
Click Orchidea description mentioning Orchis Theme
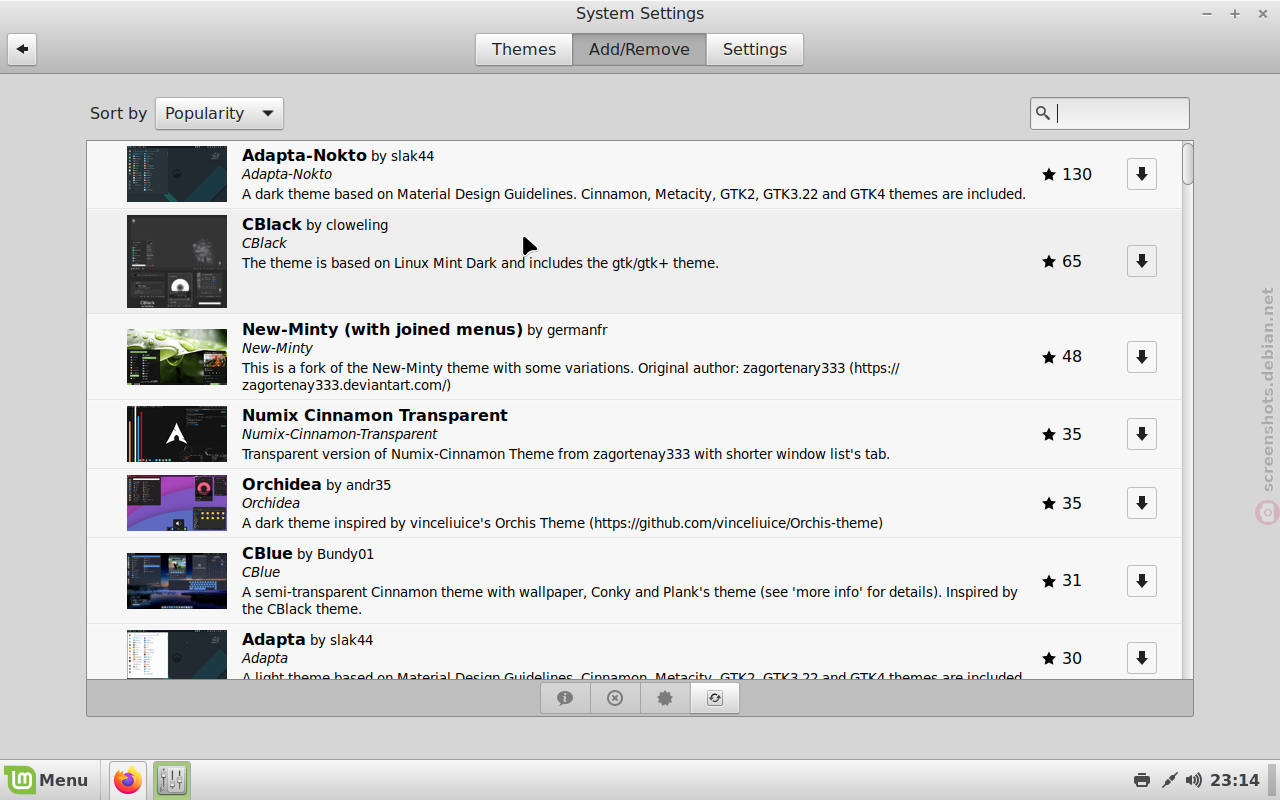tap(562, 523)
